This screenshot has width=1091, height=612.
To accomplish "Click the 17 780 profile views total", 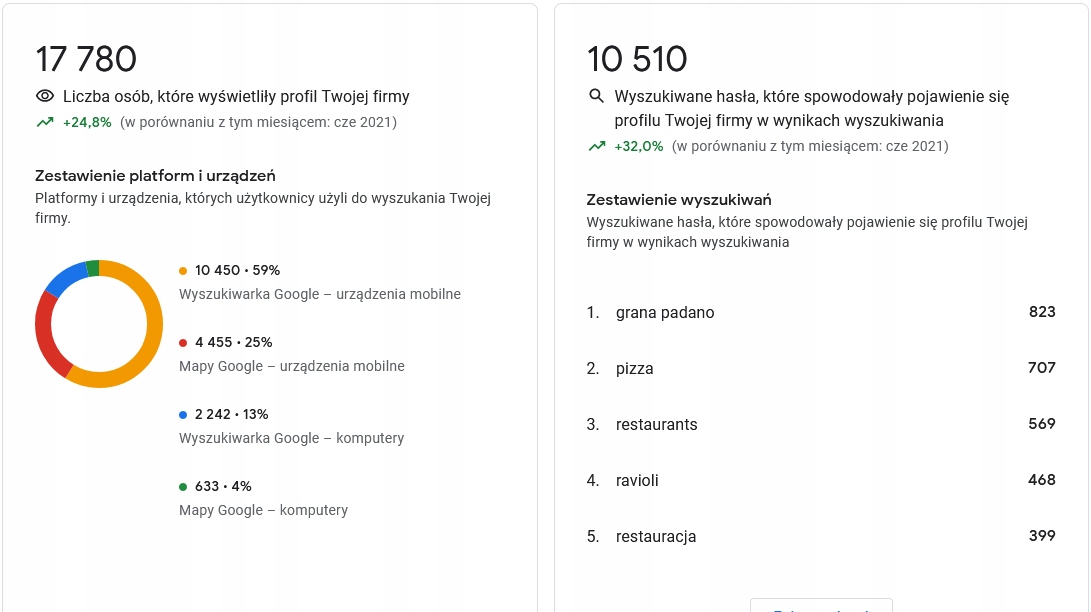I will [86, 59].
